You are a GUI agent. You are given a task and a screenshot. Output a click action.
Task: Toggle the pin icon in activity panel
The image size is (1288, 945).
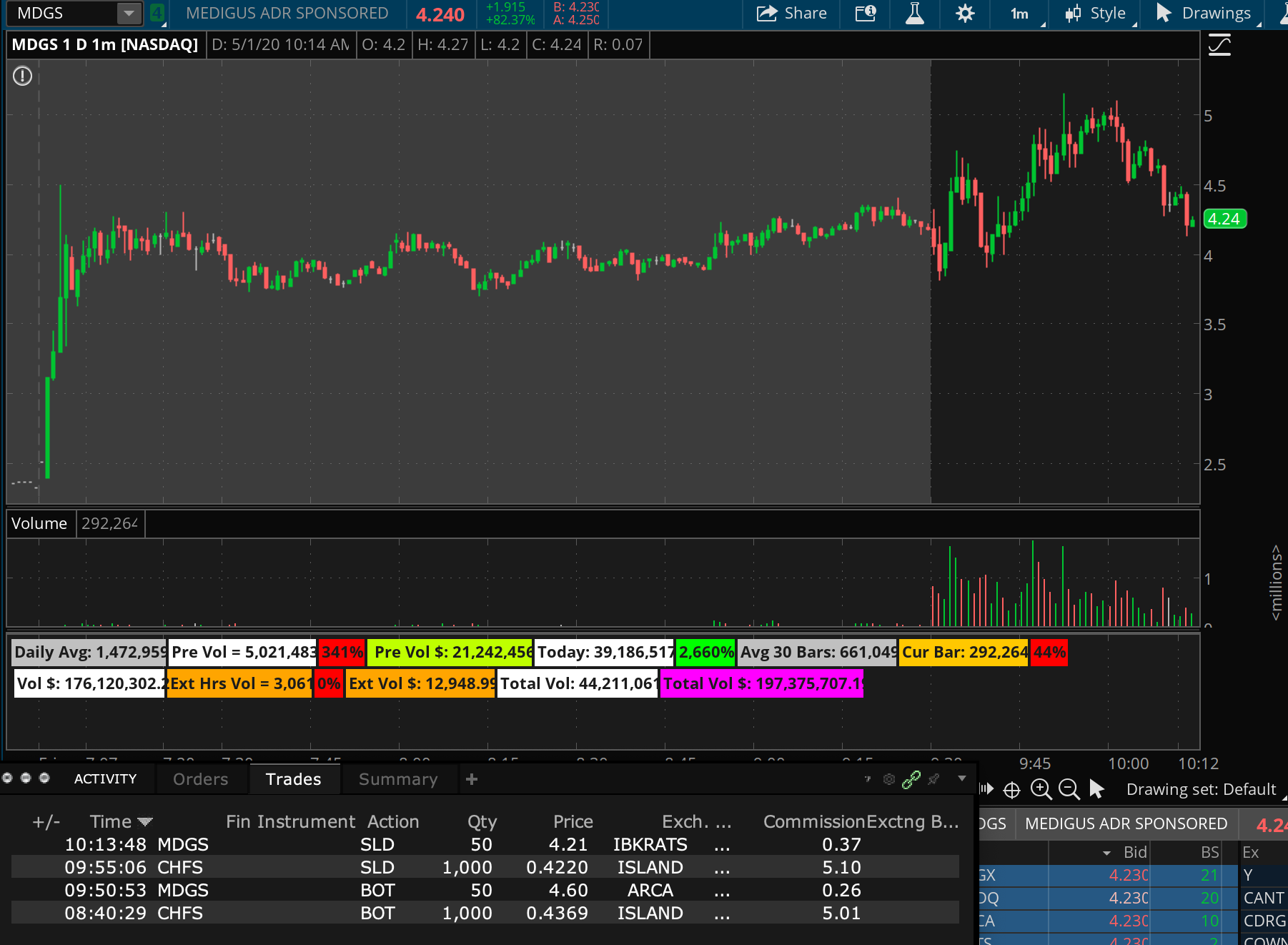point(933,779)
